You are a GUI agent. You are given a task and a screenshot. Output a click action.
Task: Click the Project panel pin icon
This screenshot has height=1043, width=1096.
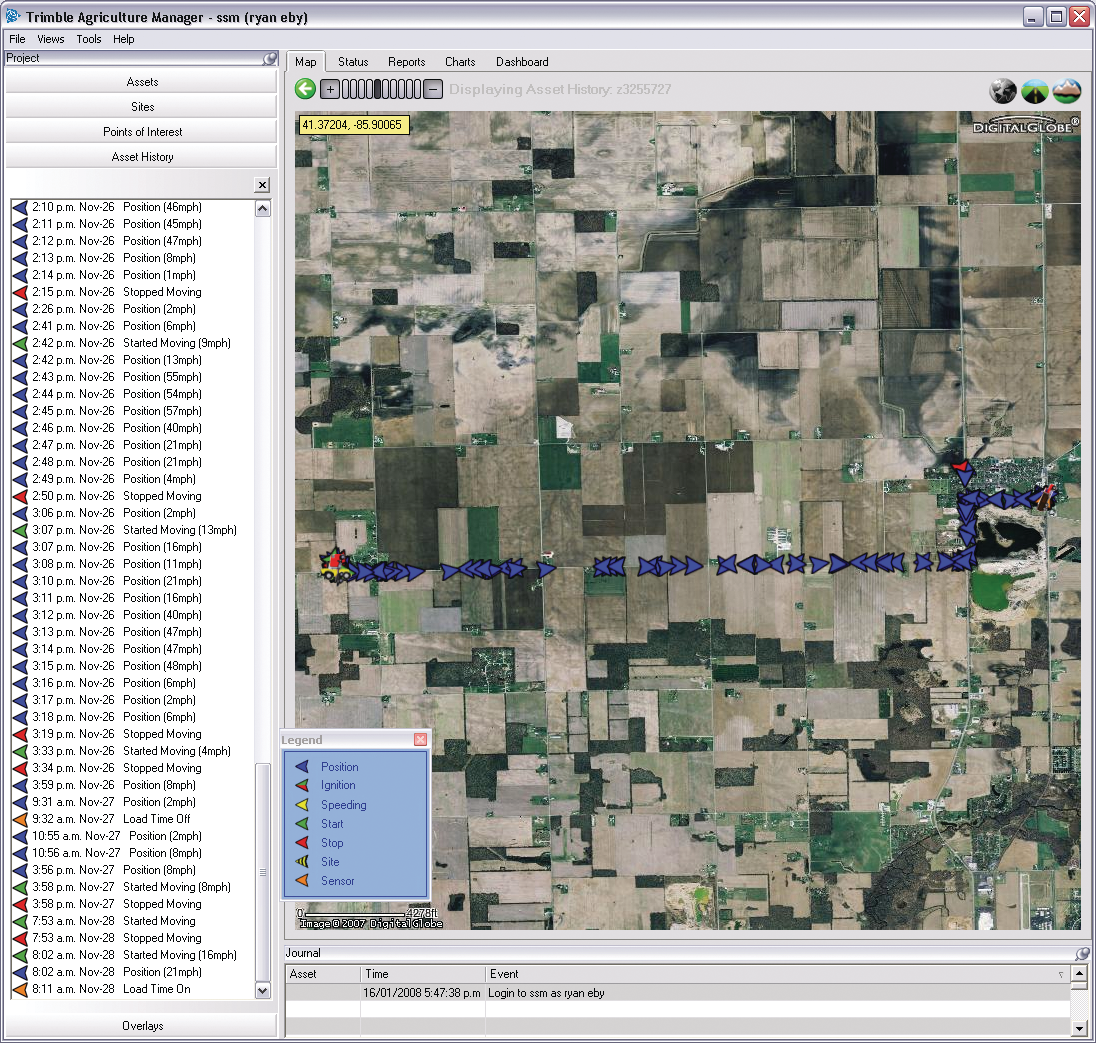(x=270, y=59)
